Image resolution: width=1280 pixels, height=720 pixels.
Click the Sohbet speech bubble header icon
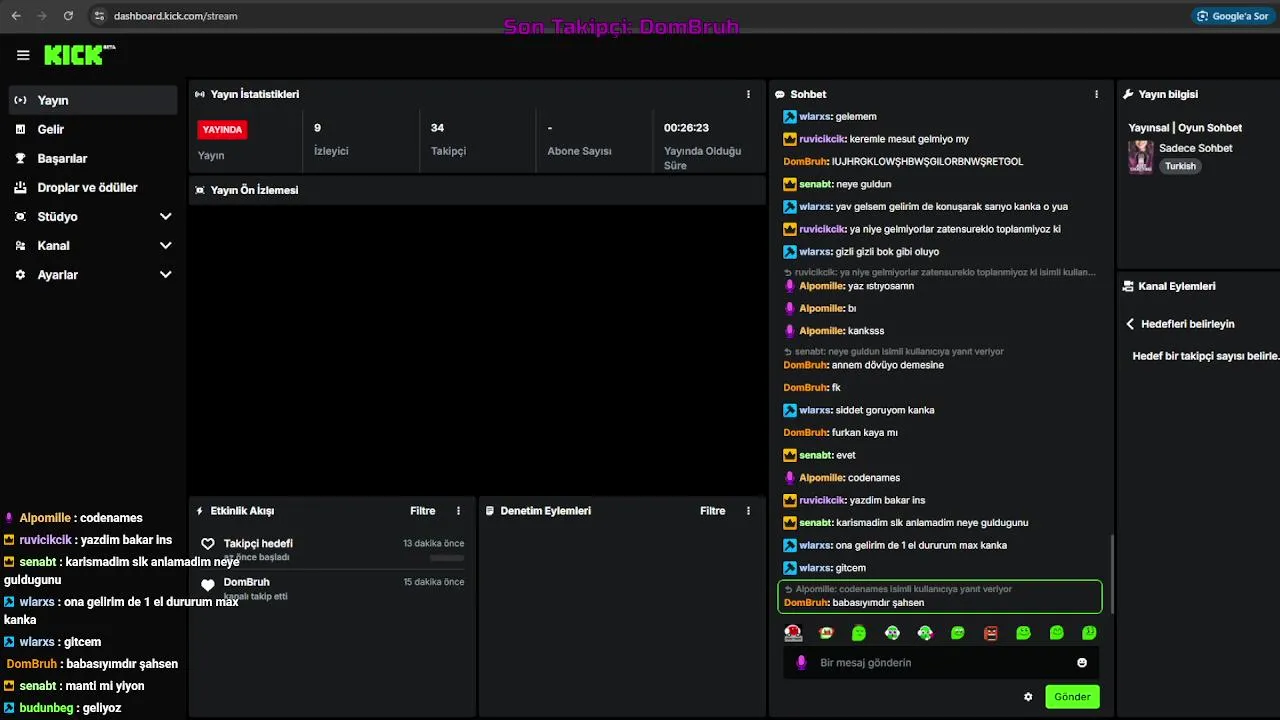coord(780,94)
